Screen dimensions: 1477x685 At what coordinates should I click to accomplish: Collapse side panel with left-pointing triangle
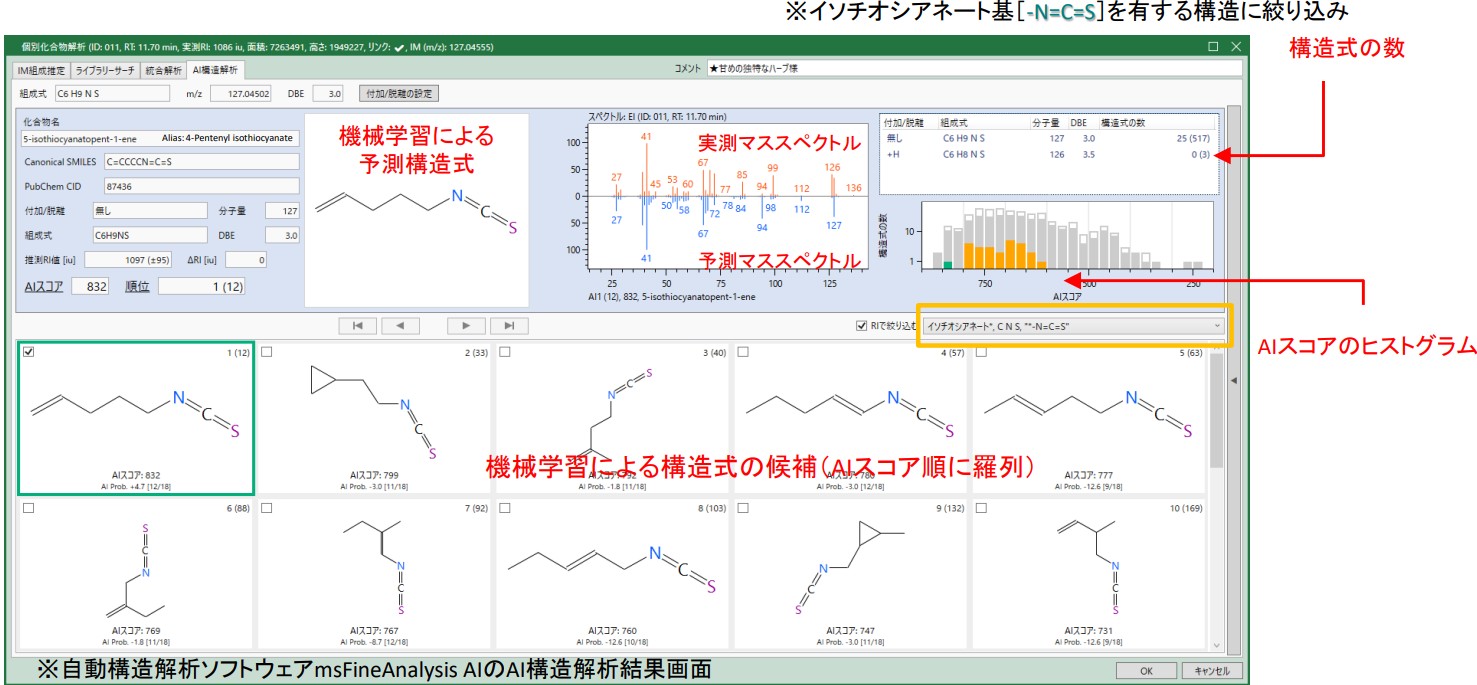tap(1232, 379)
